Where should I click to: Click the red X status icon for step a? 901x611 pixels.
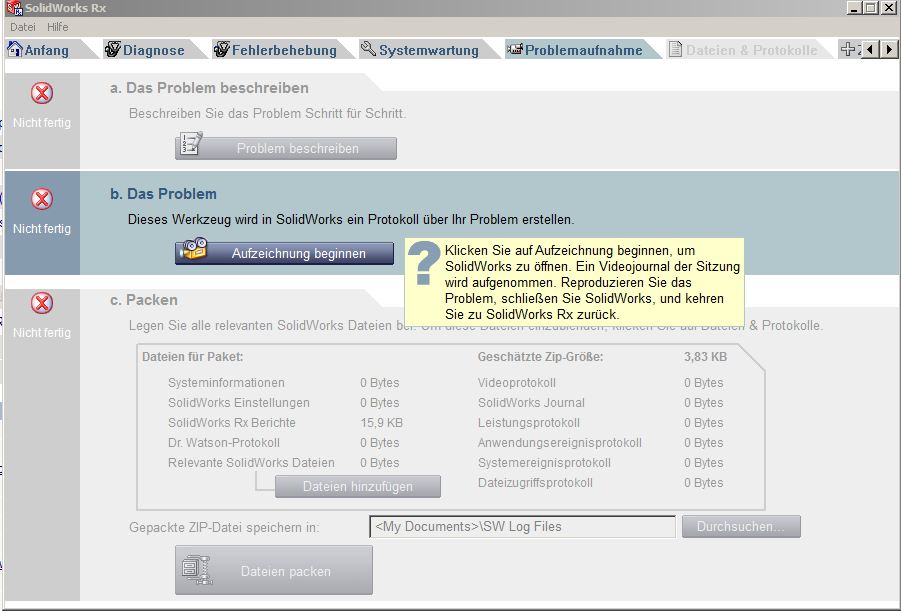42,93
